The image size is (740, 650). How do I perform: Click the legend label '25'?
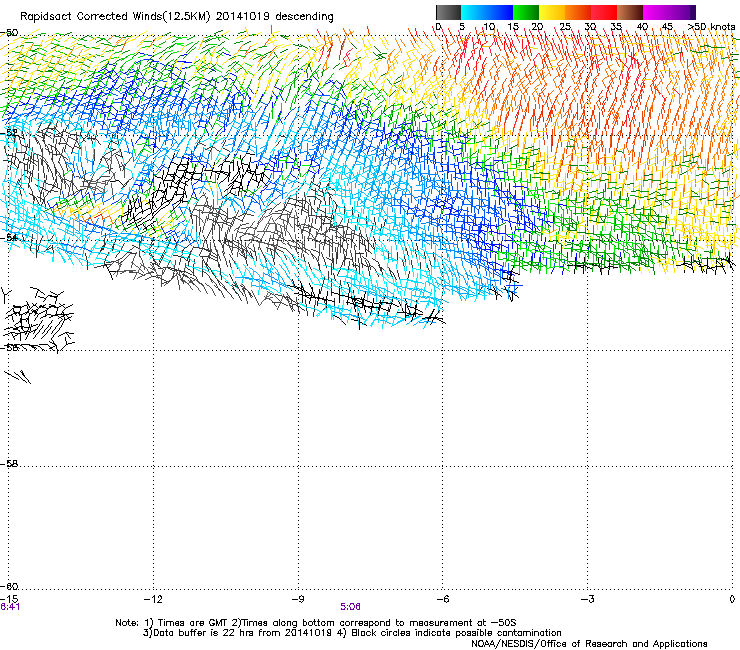(x=565, y=27)
